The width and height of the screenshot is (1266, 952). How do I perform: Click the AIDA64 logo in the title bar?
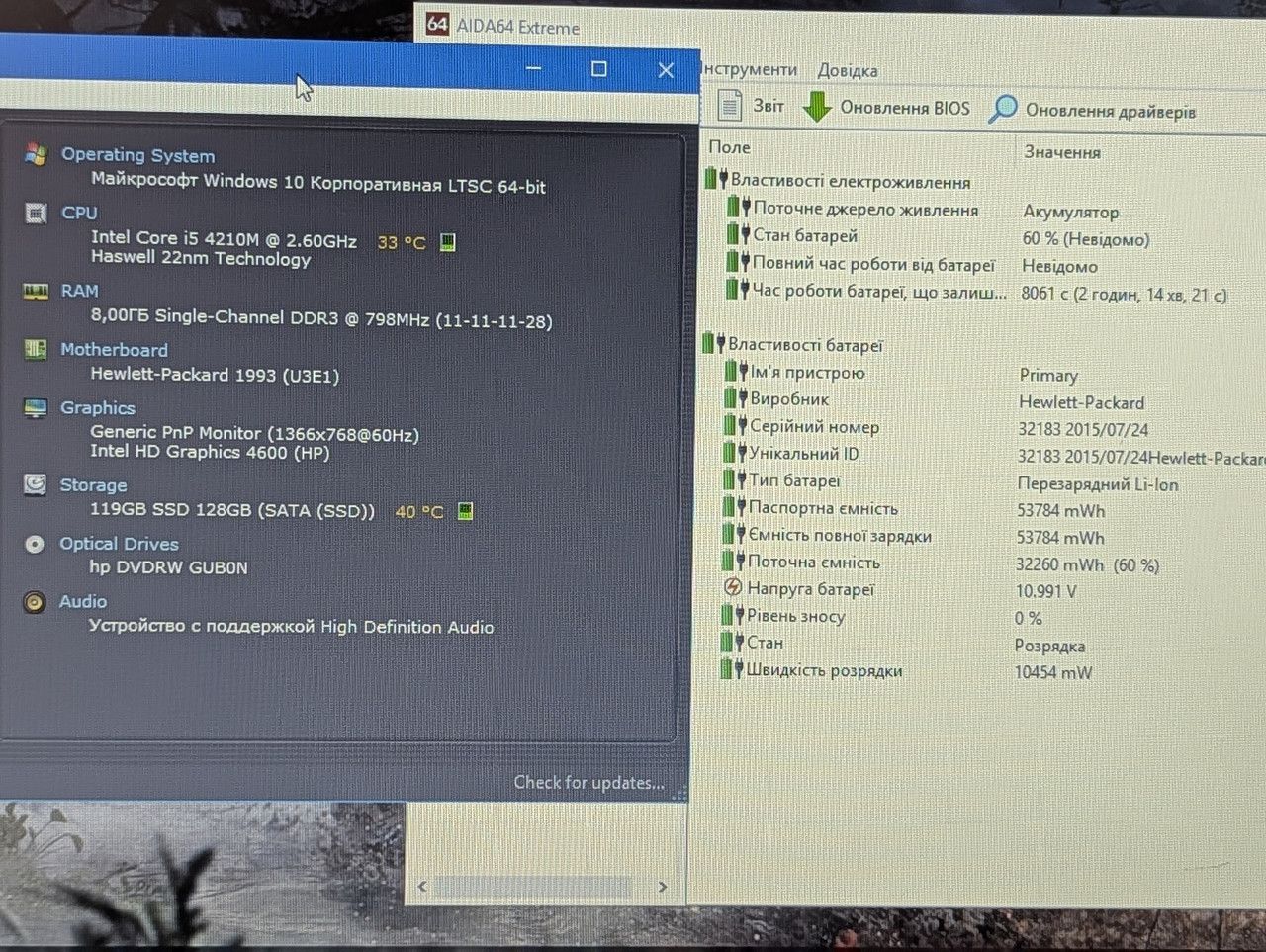pyautogui.click(x=437, y=23)
